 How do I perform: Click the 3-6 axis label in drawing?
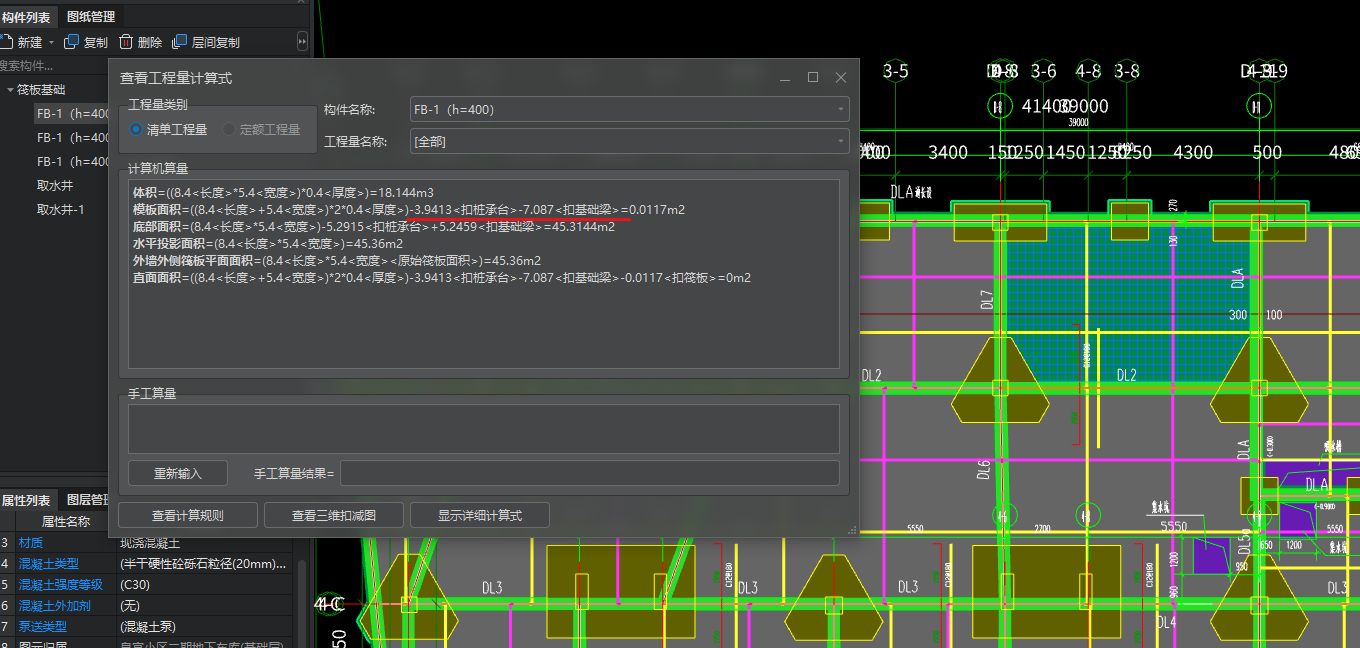1044,71
